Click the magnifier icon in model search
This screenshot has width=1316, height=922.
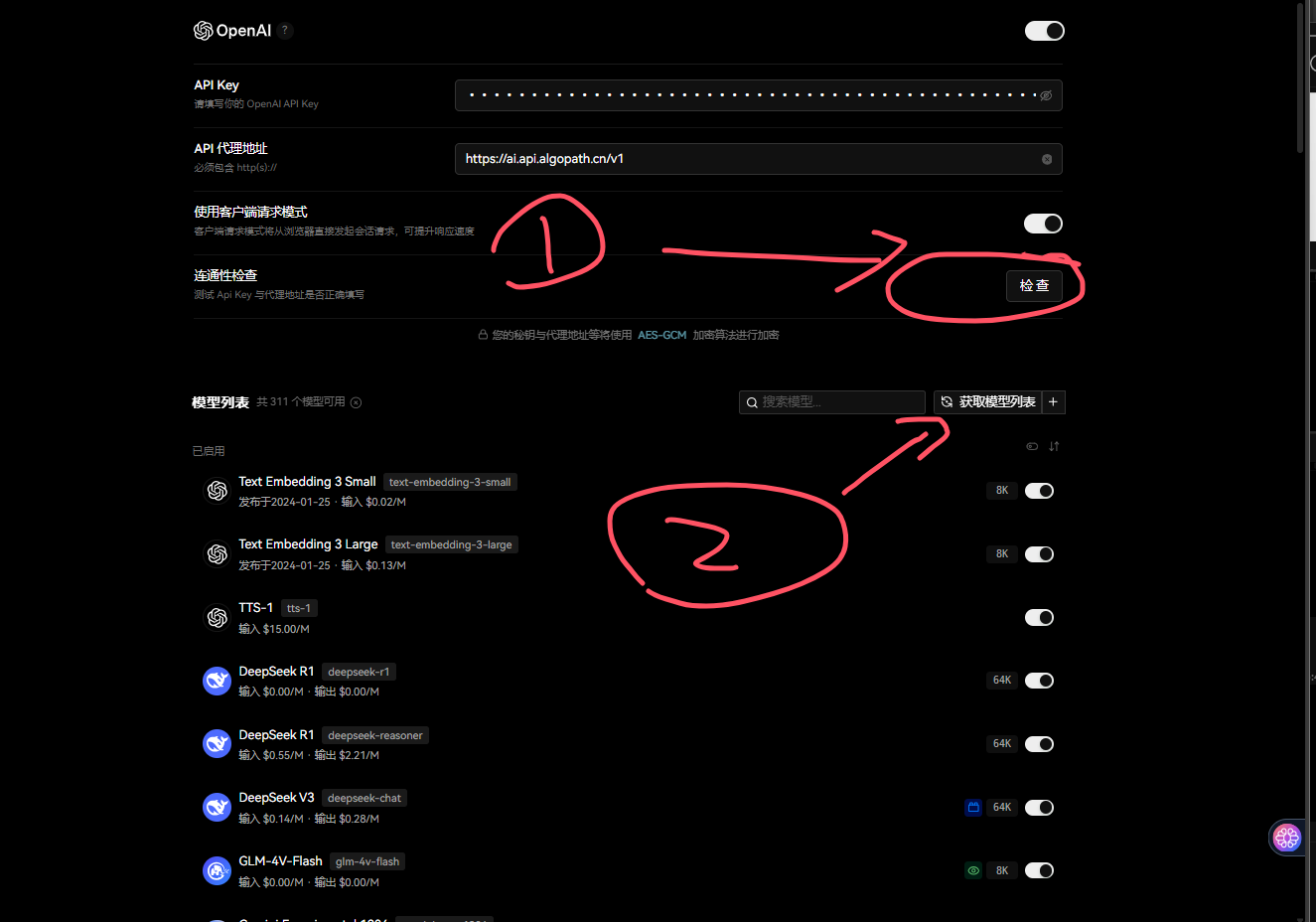[752, 402]
